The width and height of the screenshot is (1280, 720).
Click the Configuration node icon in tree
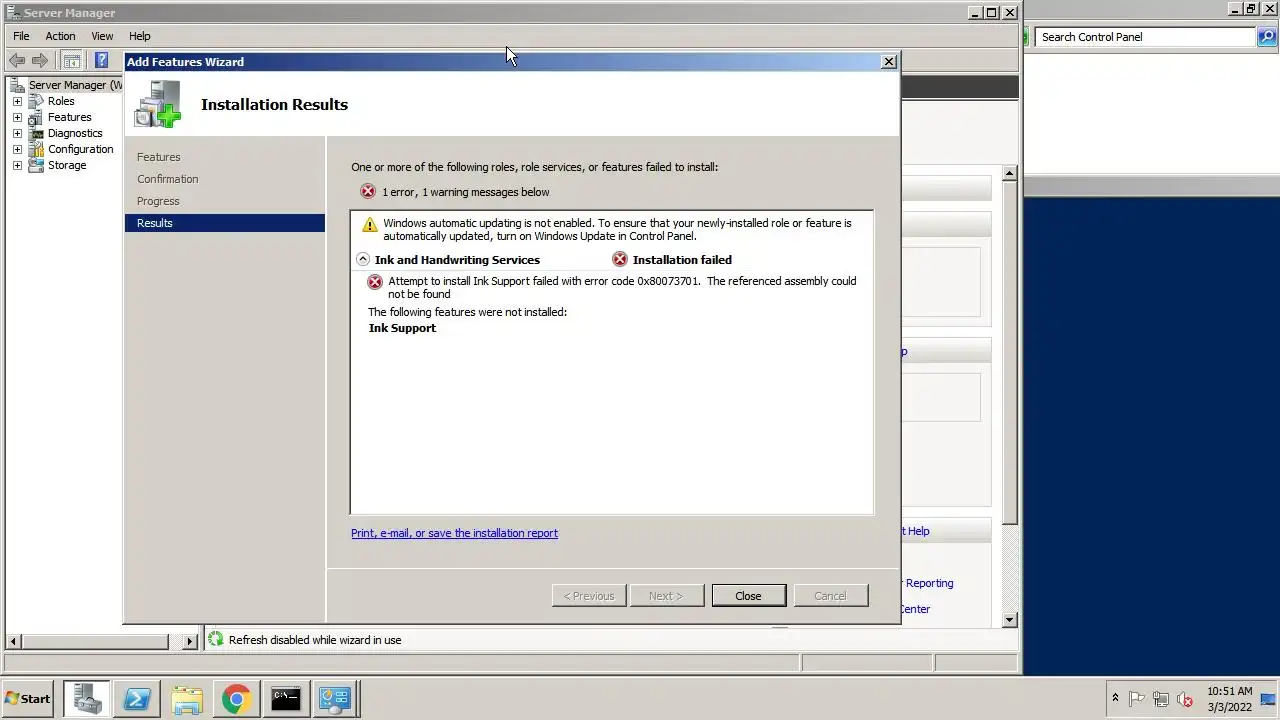point(36,149)
